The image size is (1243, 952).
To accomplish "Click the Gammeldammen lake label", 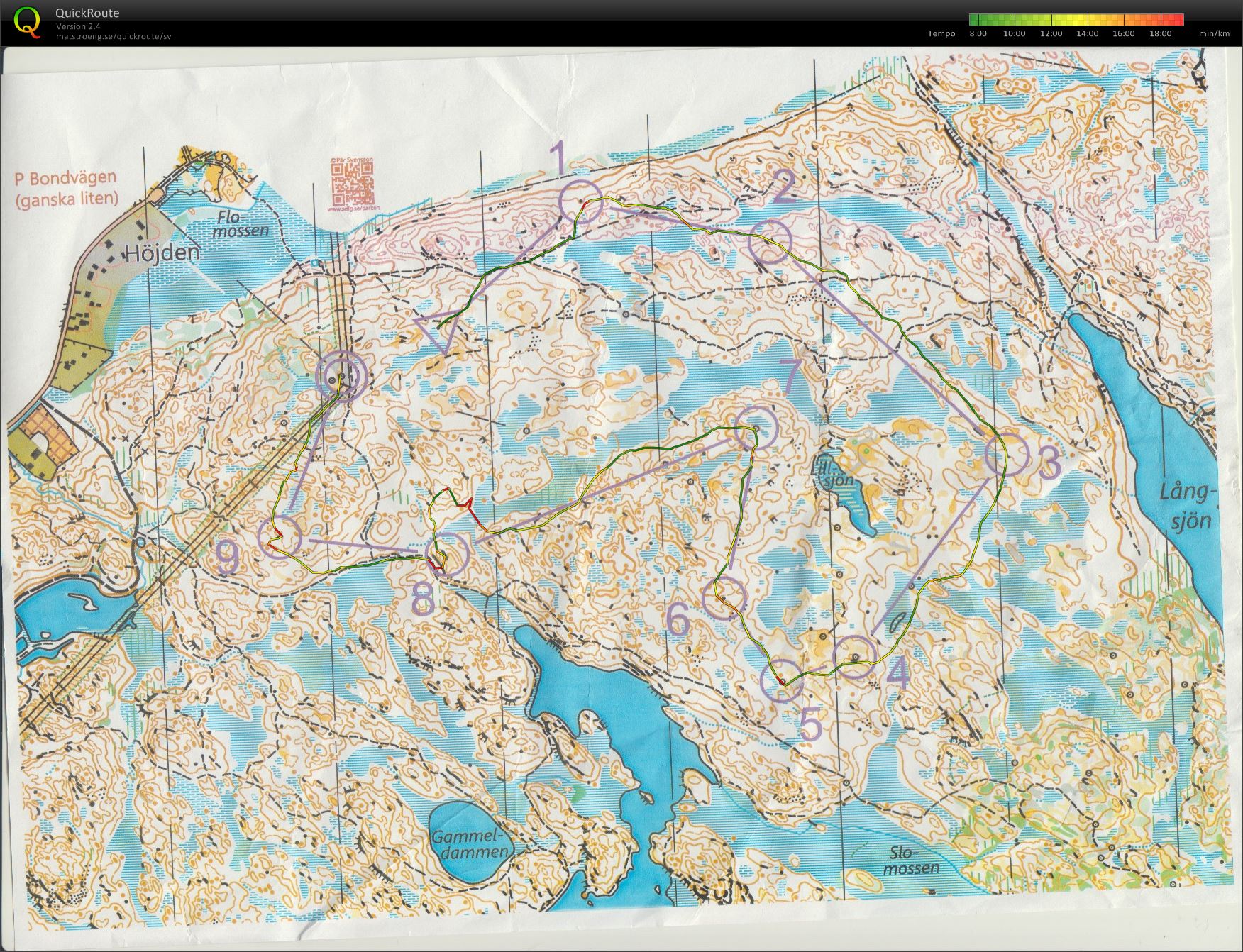I will (472, 844).
